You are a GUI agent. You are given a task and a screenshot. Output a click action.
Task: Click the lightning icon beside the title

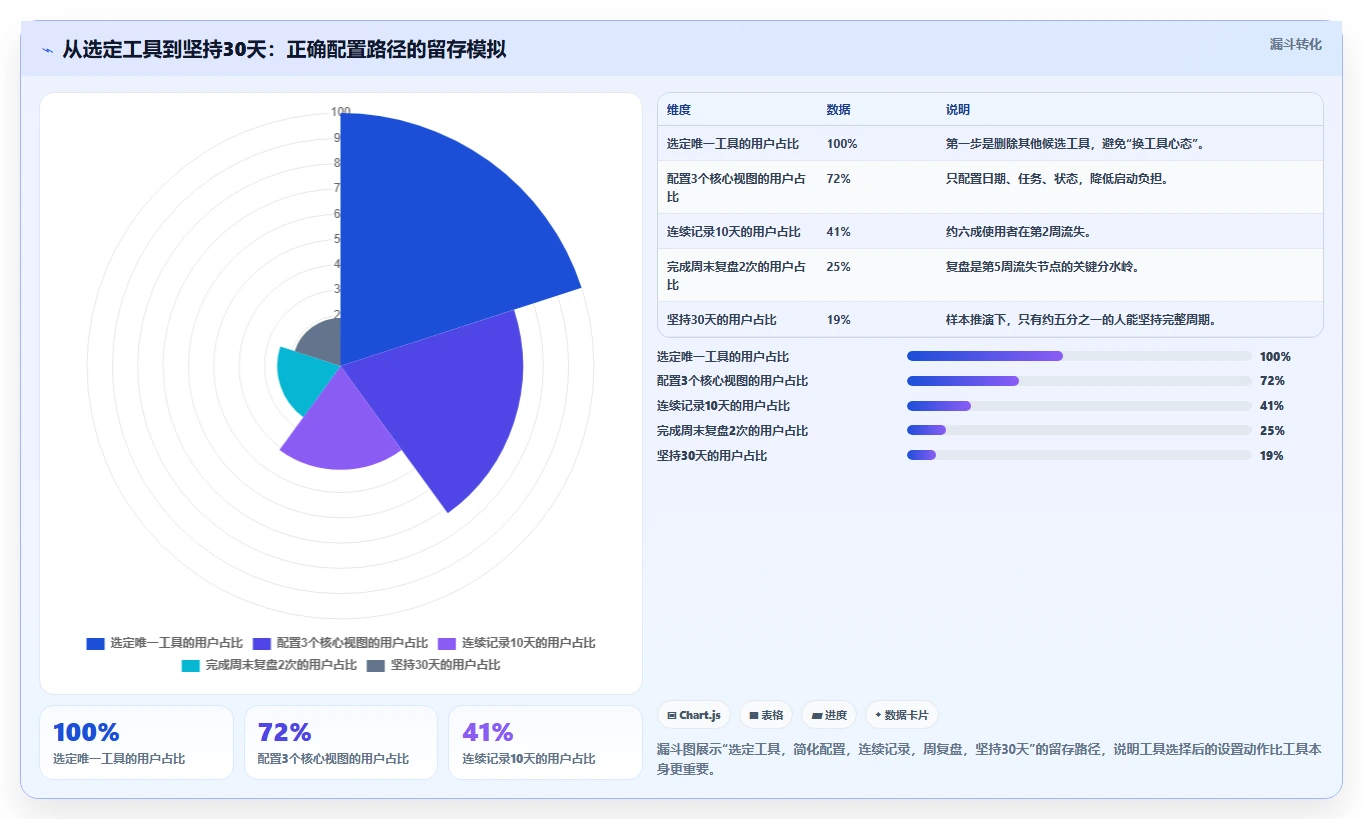click(x=48, y=50)
